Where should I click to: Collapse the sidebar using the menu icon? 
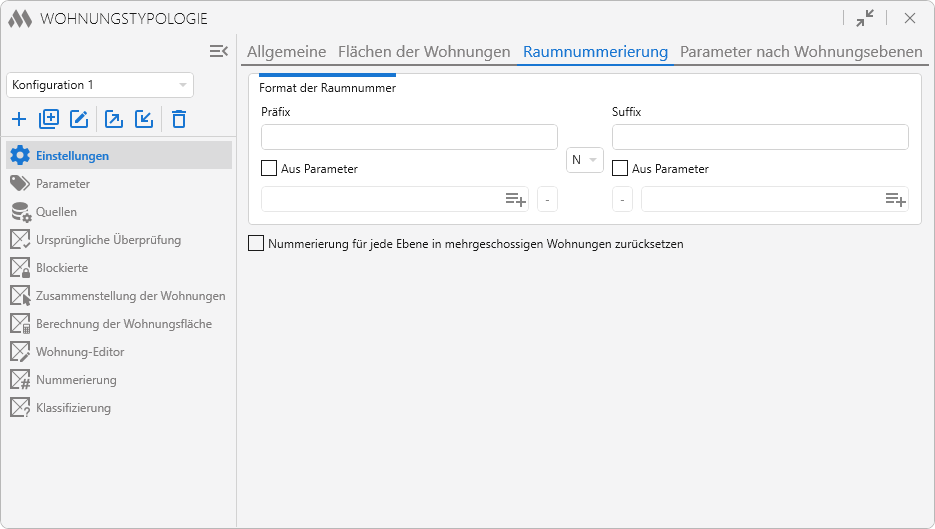tap(219, 51)
